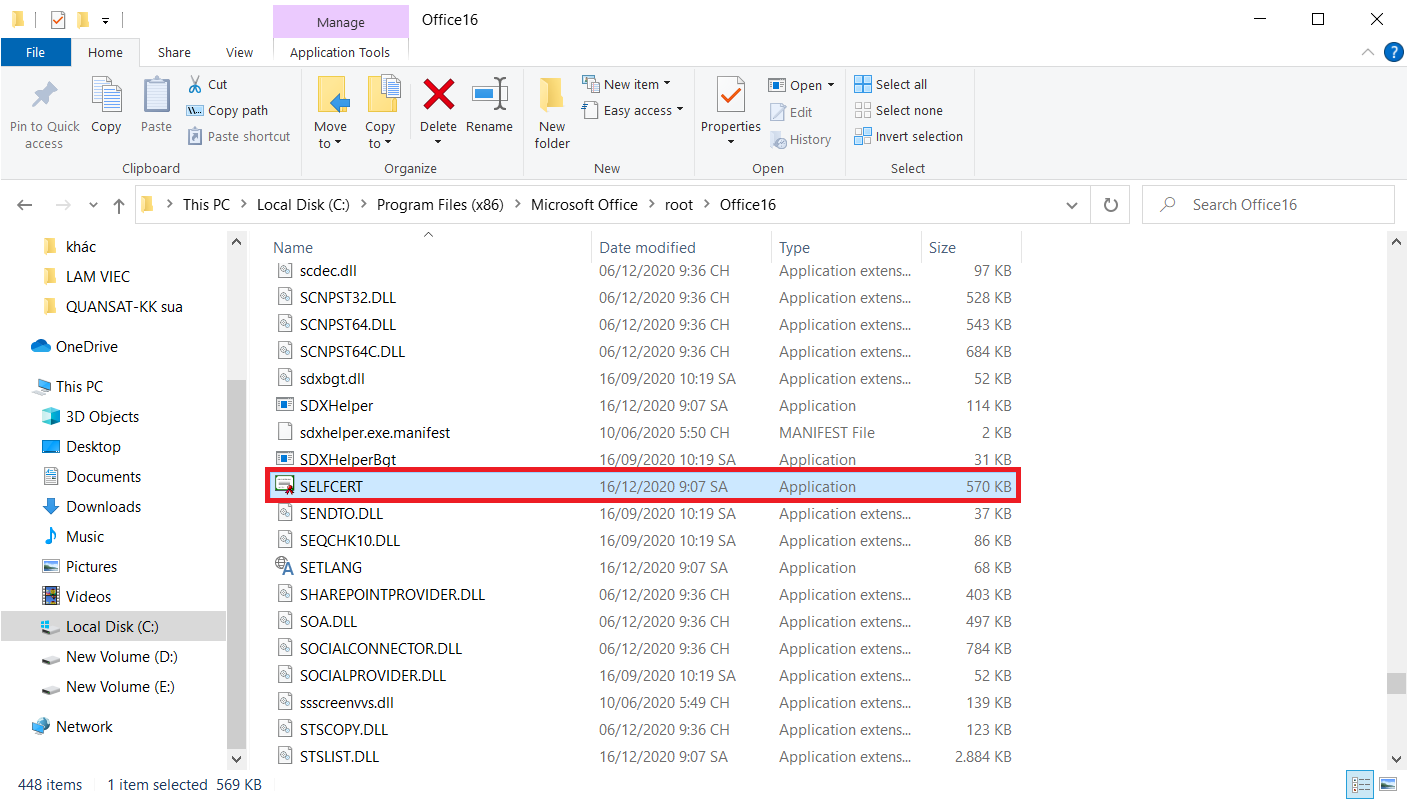Expand the Open dropdown arrow
This screenshot has width=1408, height=800.
(x=830, y=85)
